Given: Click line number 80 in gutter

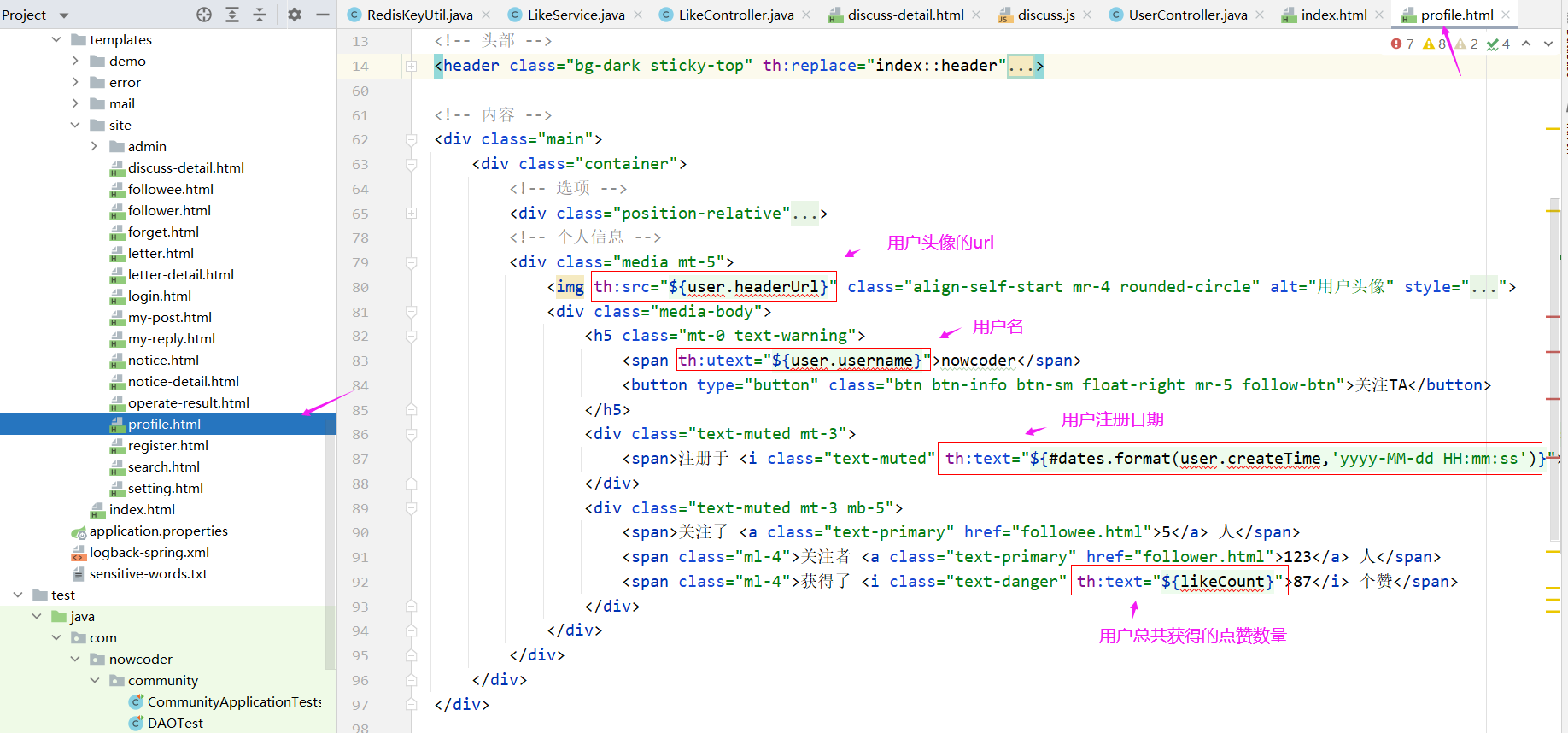Looking at the screenshot, I should pos(360,287).
